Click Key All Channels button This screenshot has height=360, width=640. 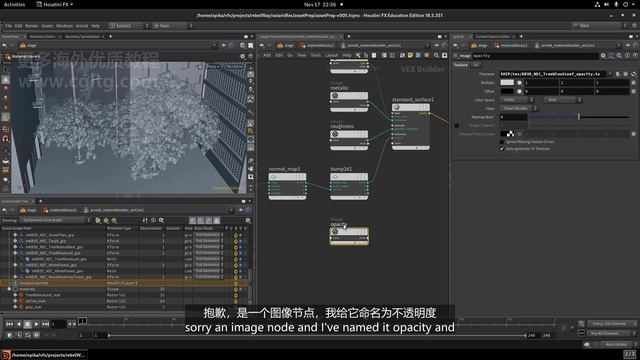click(x=612, y=333)
